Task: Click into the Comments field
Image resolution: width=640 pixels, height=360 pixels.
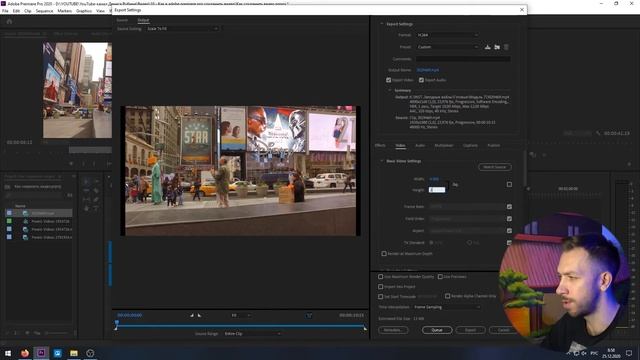Action: pos(463,59)
